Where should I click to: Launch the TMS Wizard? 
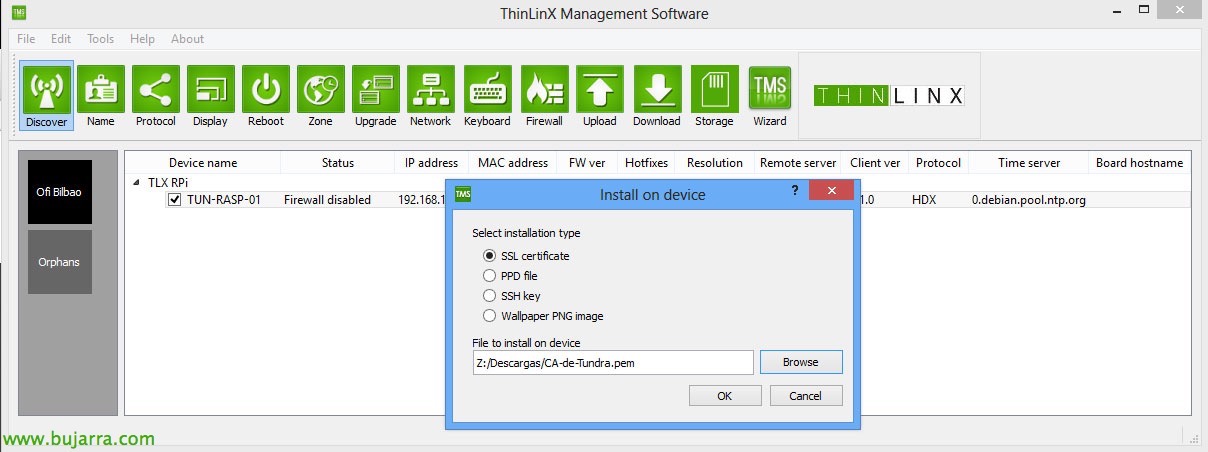769,96
